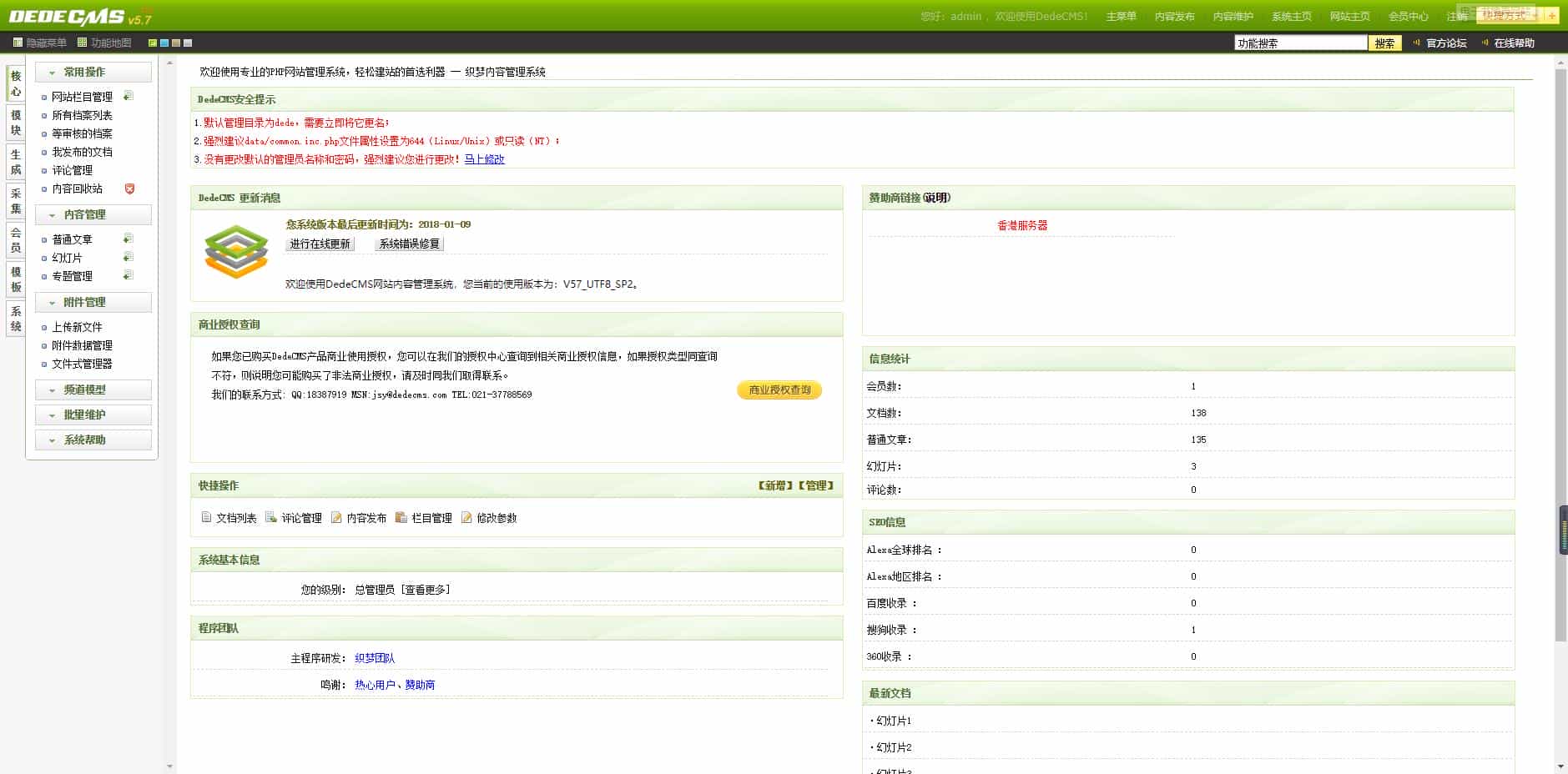Click 管理 in the 快捷操作 header
This screenshot has height=774, width=1568.
[816, 485]
